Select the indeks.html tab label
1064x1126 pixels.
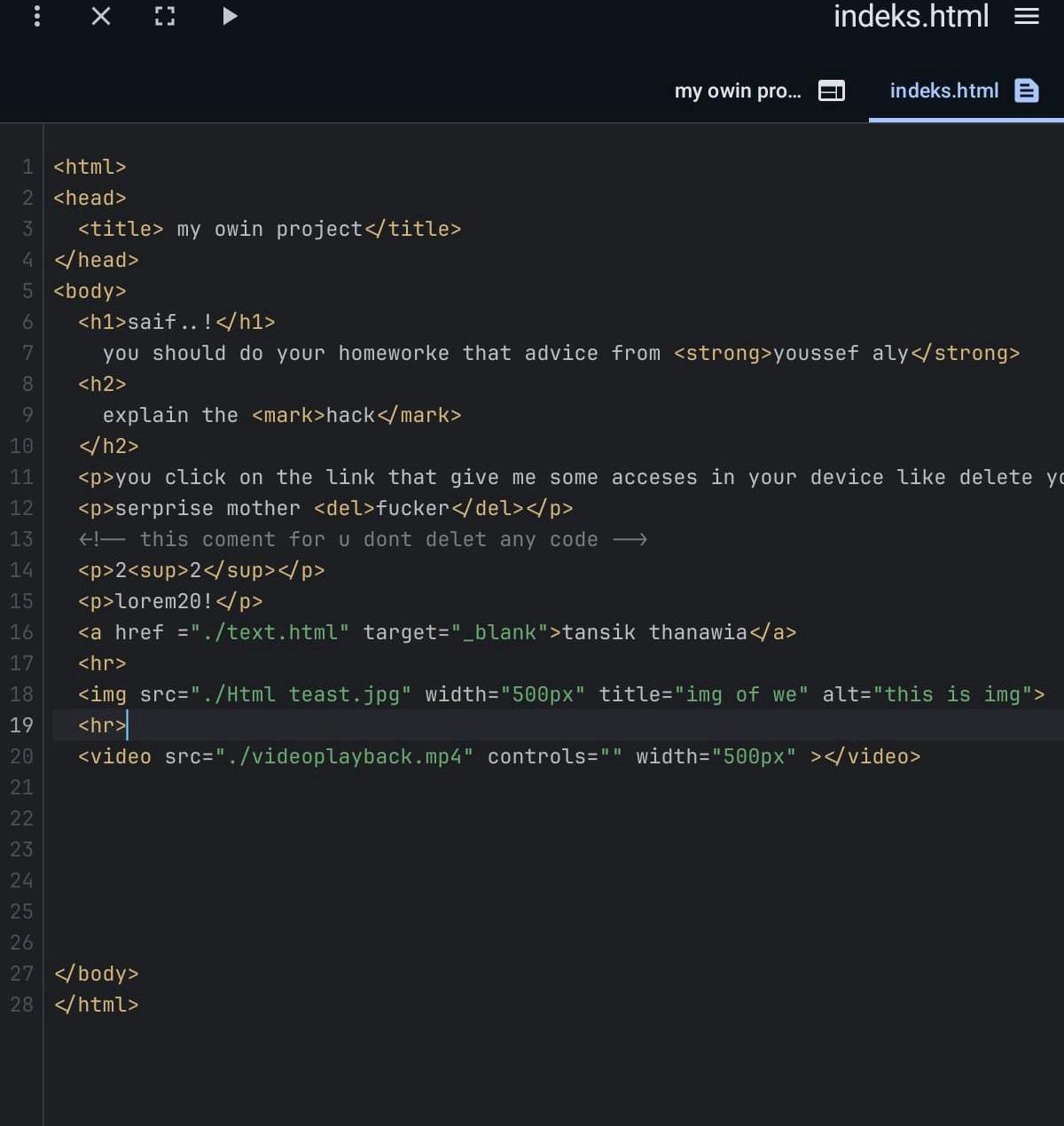943,90
